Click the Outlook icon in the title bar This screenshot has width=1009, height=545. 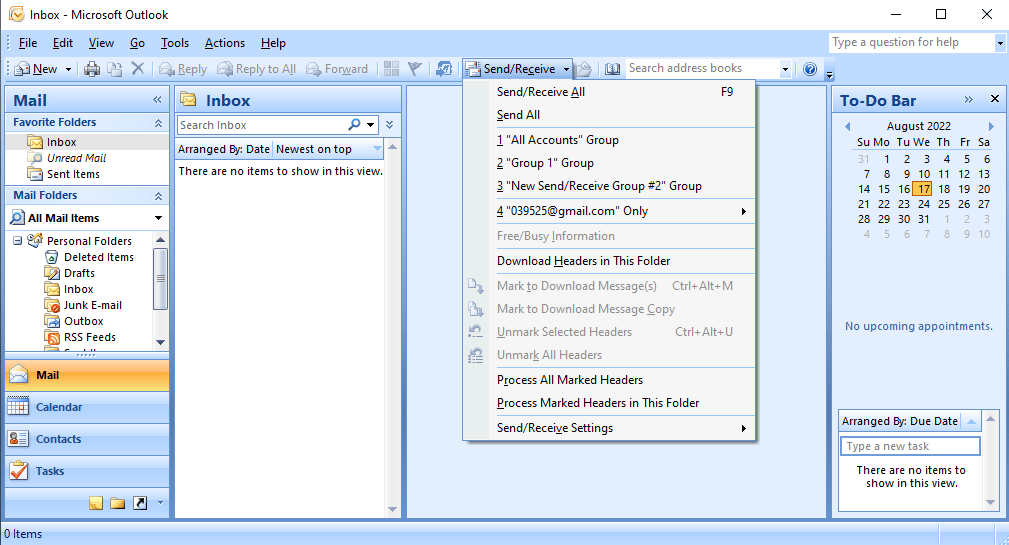(x=17, y=14)
